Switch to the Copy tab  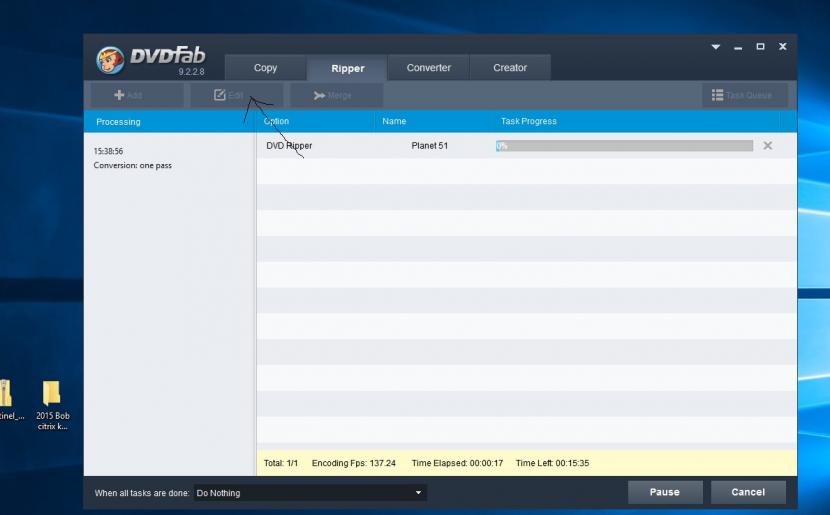[265, 68]
